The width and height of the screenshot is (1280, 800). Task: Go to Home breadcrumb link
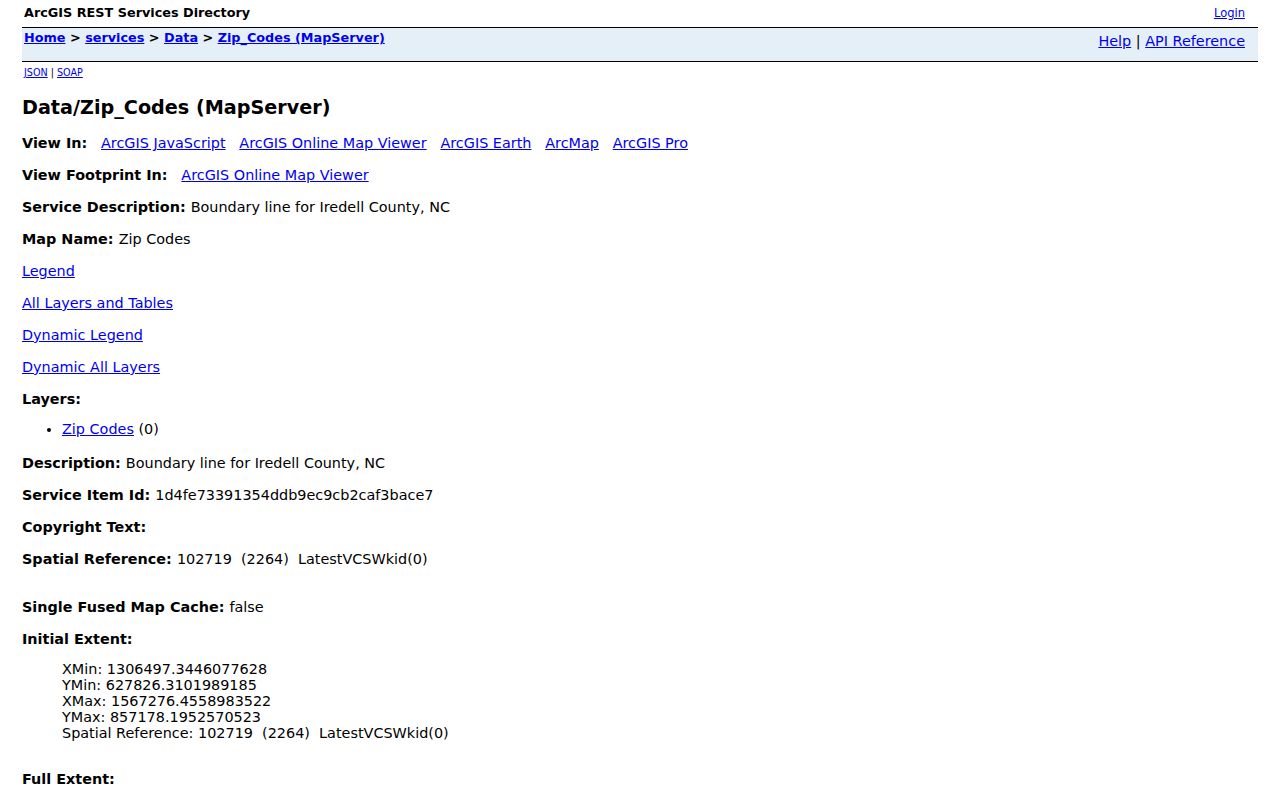click(x=44, y=38)
